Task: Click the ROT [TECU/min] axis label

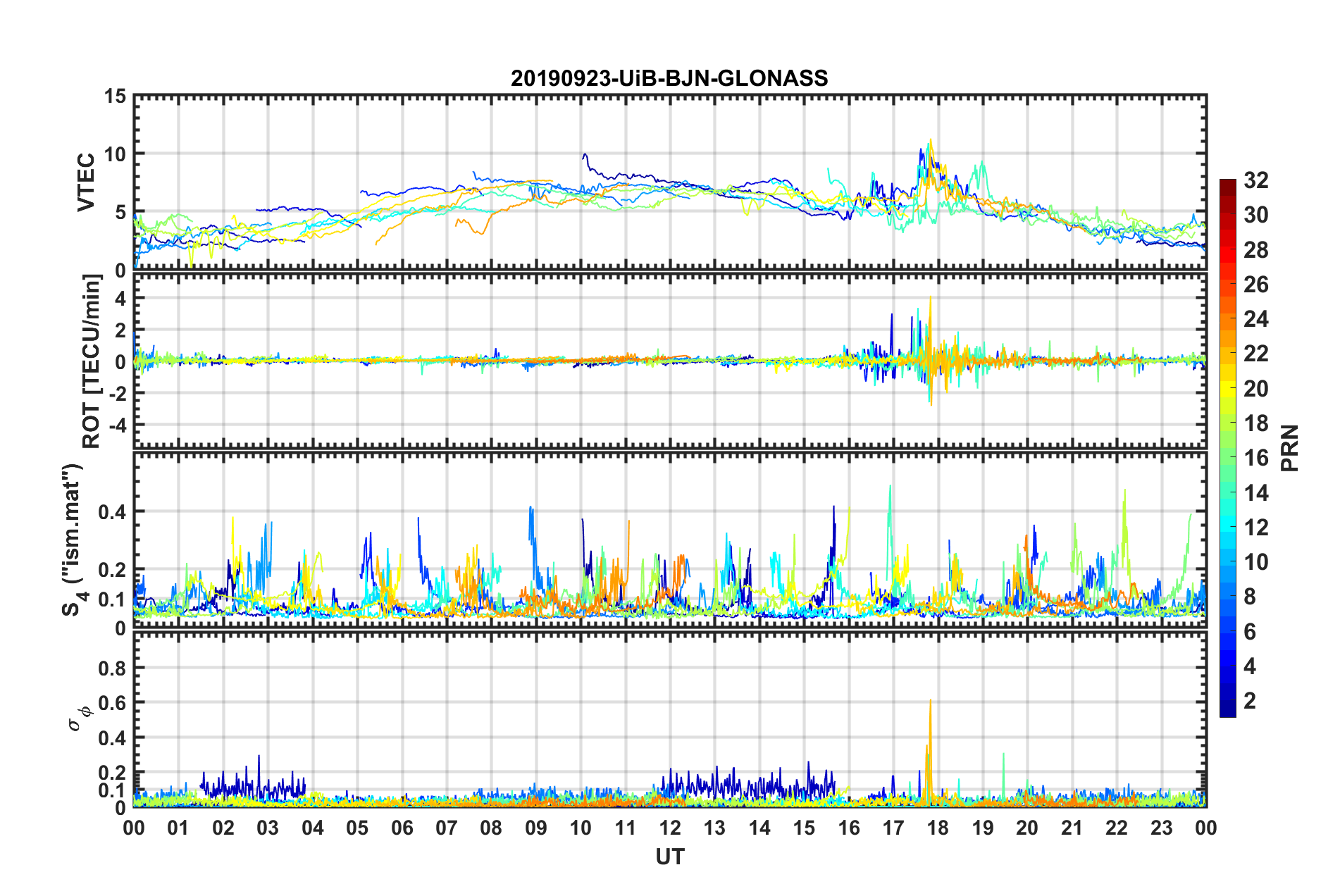Action: click(x=92, y=361)
